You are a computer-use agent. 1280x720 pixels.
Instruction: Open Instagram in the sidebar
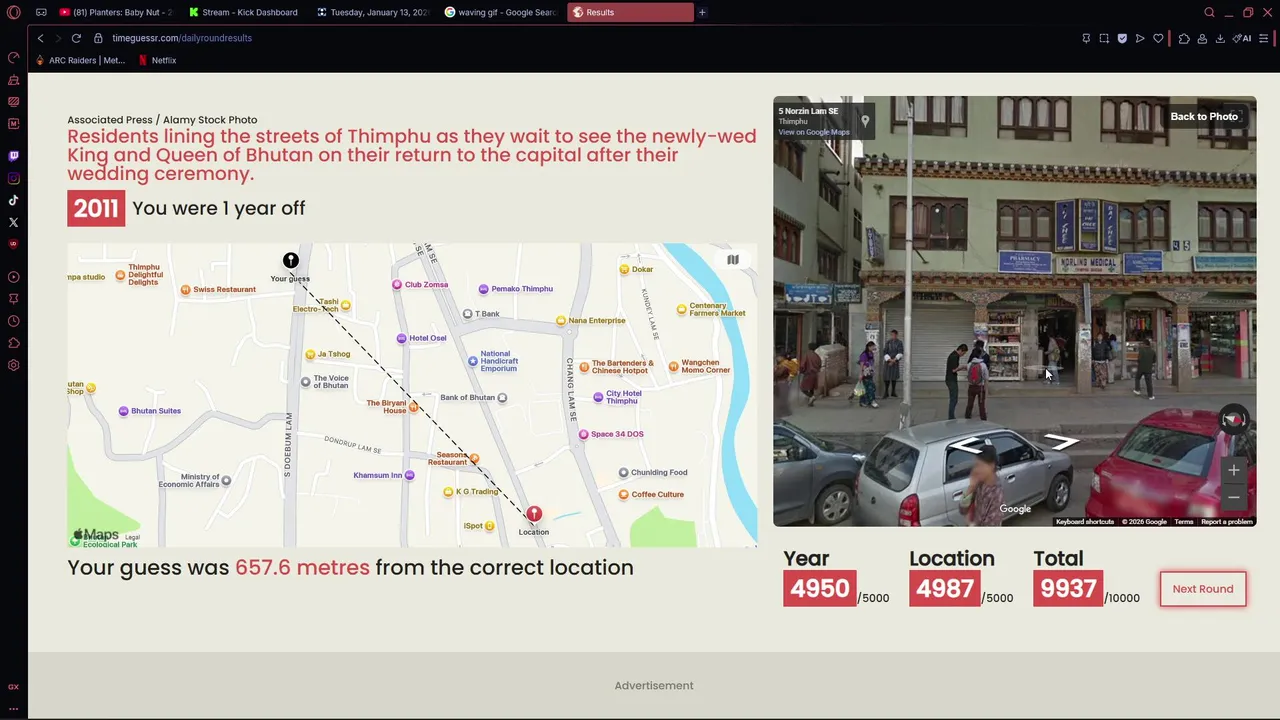click(13, 178)
